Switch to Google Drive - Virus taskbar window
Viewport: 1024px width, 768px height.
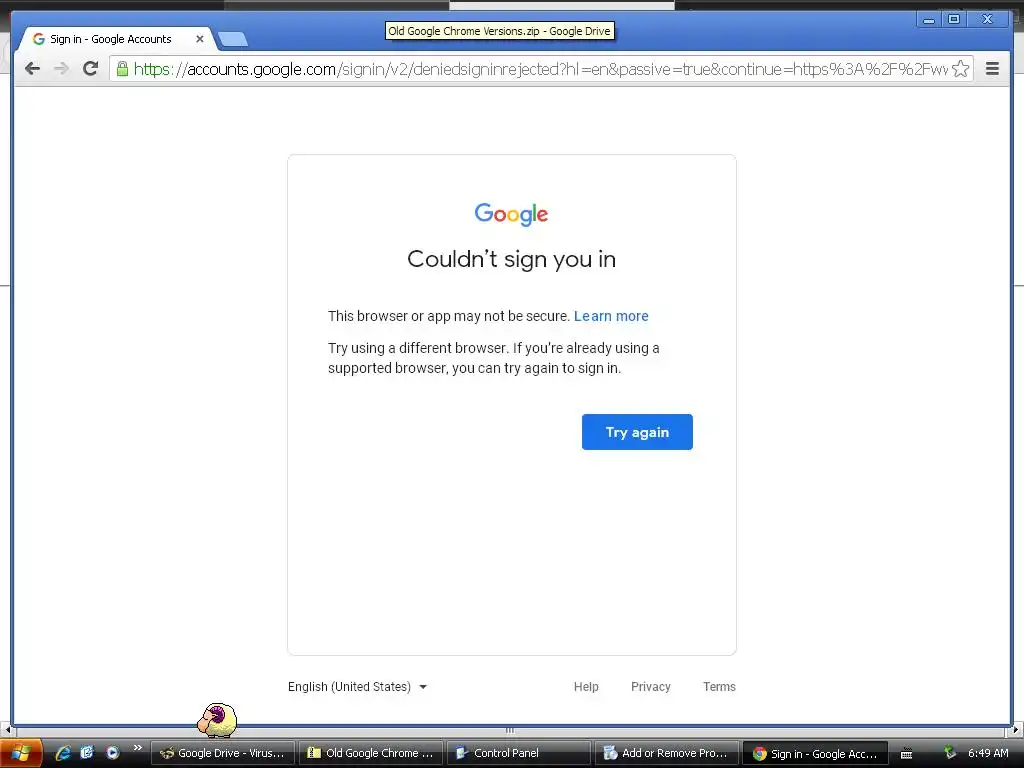(223, 753)
